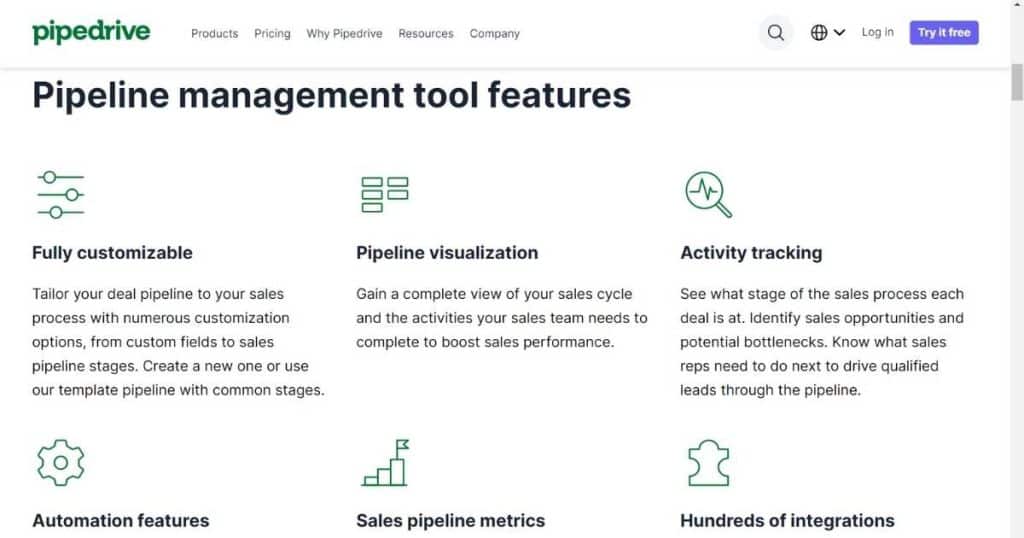Click the Activity tracking magnifier icon
Image resolution: width=1024 pixels, height=538 pixels.
[x=709, y=195]
